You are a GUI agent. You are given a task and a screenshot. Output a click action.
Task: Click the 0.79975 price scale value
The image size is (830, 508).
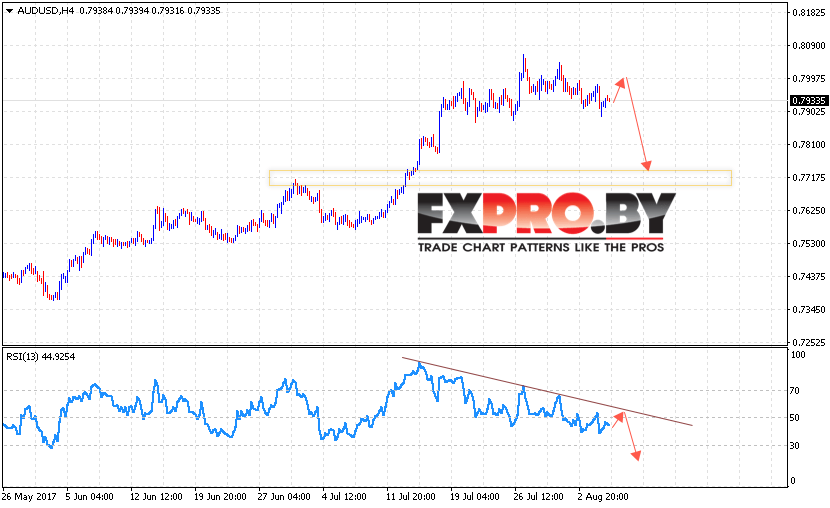pyautogui.click(x=809, y=78)
